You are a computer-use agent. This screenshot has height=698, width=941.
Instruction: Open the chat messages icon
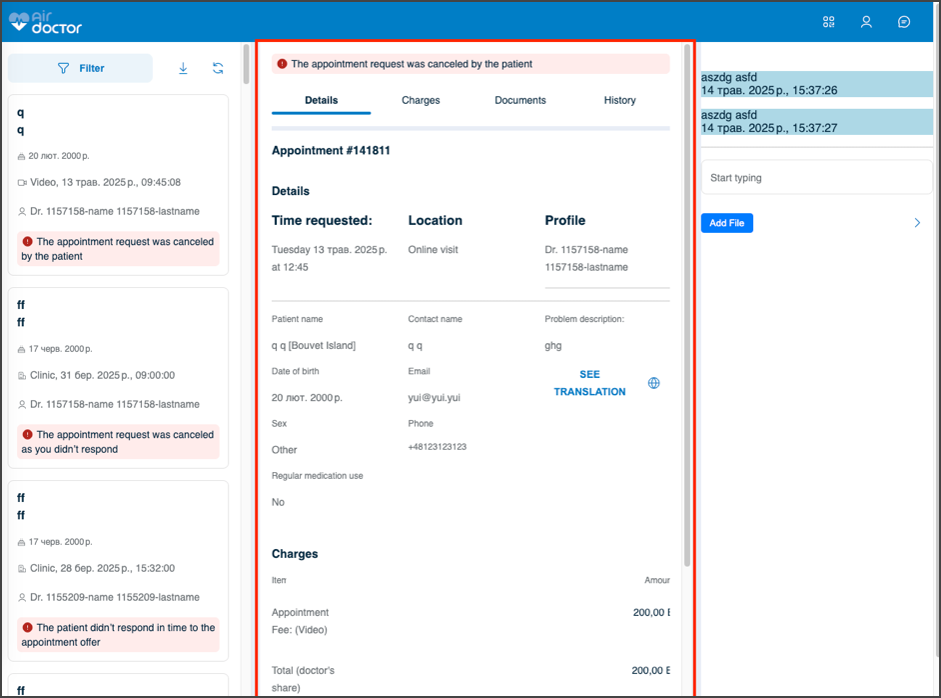click(x=904, y=22)
